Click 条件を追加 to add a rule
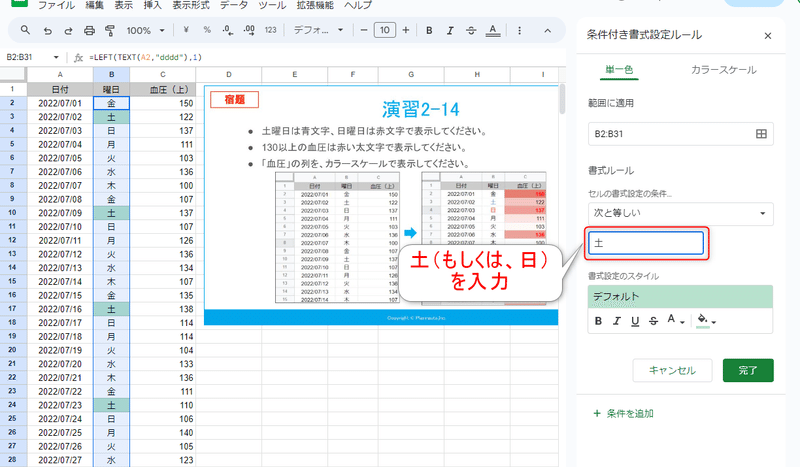800x467 pixels. point(623,413)
